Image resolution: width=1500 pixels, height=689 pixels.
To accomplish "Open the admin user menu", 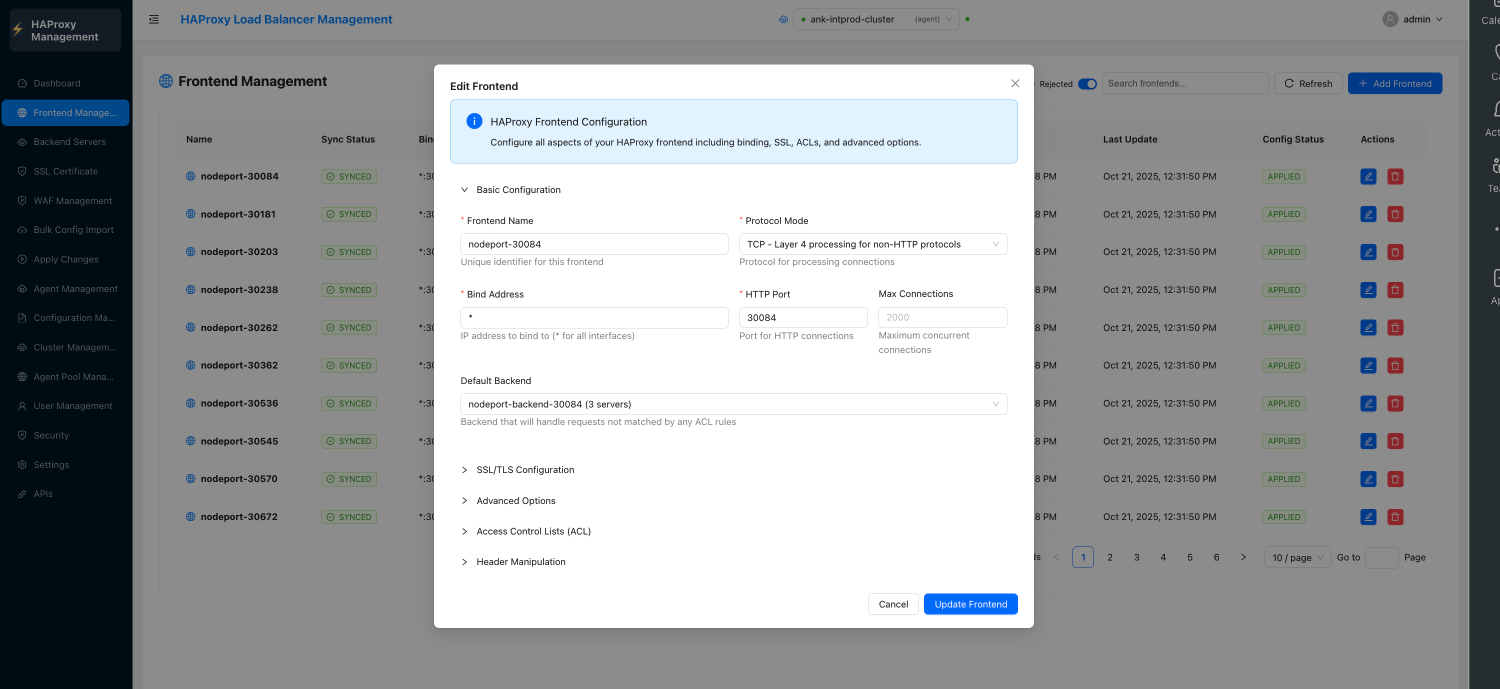I will [1414, 19].
